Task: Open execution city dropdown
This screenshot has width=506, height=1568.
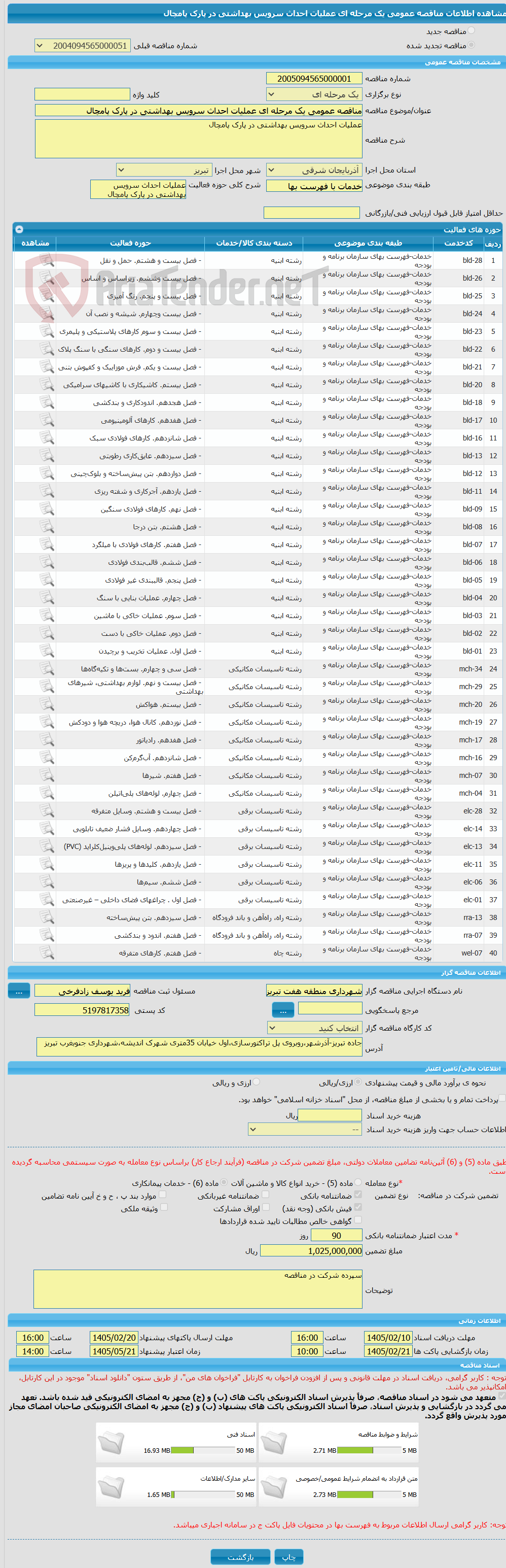Action: click(164, 171)
